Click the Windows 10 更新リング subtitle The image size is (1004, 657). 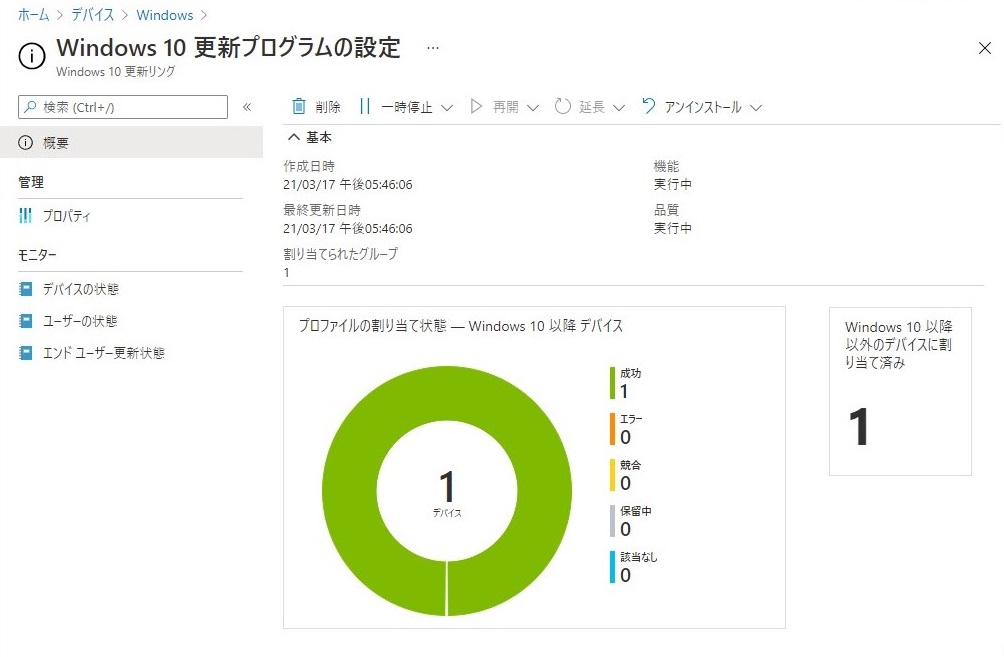click(116, 72)
